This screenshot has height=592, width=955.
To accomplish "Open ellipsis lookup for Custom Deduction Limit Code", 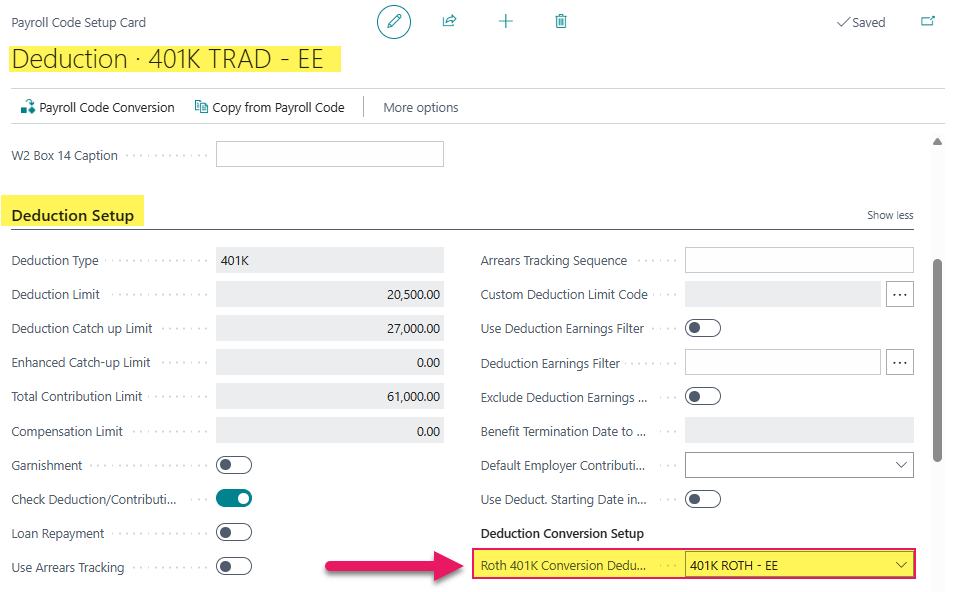I will coord(900,294).
